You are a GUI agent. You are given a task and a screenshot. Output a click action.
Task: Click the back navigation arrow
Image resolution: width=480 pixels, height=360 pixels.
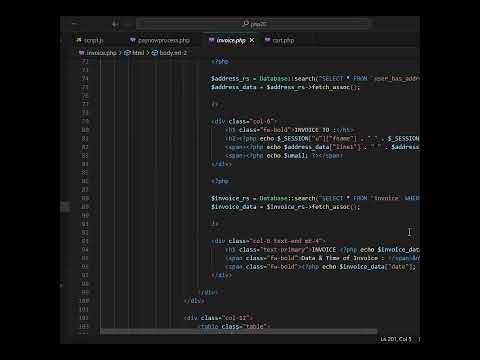tap(115, 24)
